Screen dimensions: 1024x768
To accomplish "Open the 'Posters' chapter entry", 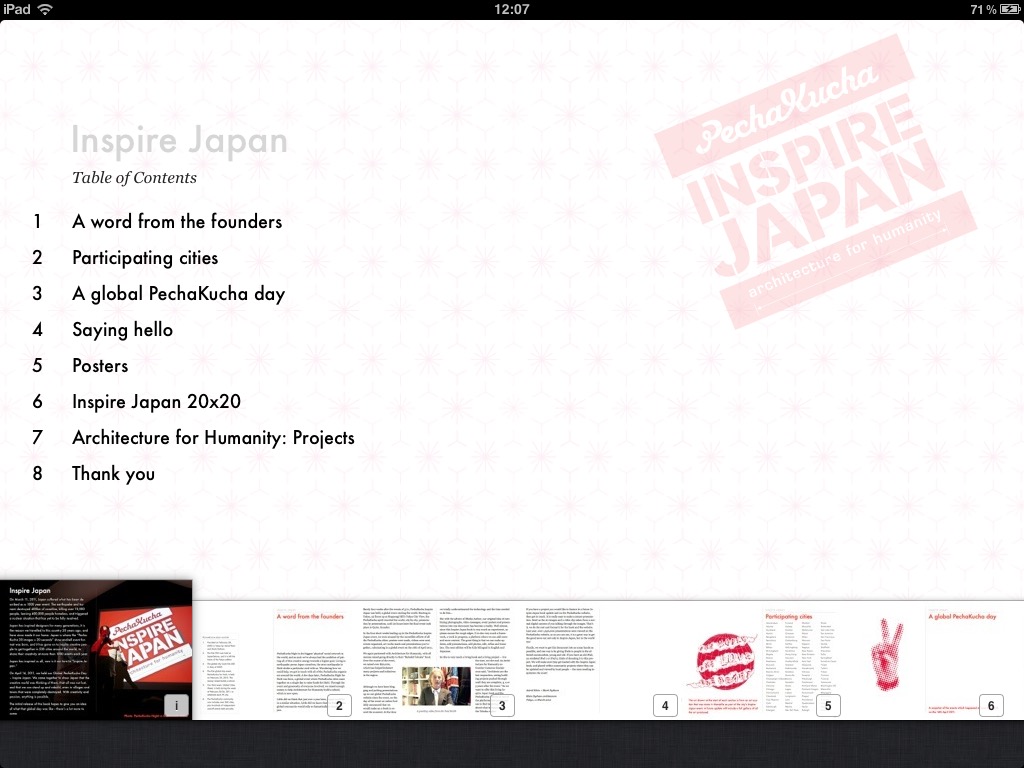I will pyautogui.click(x=100, y=366).
